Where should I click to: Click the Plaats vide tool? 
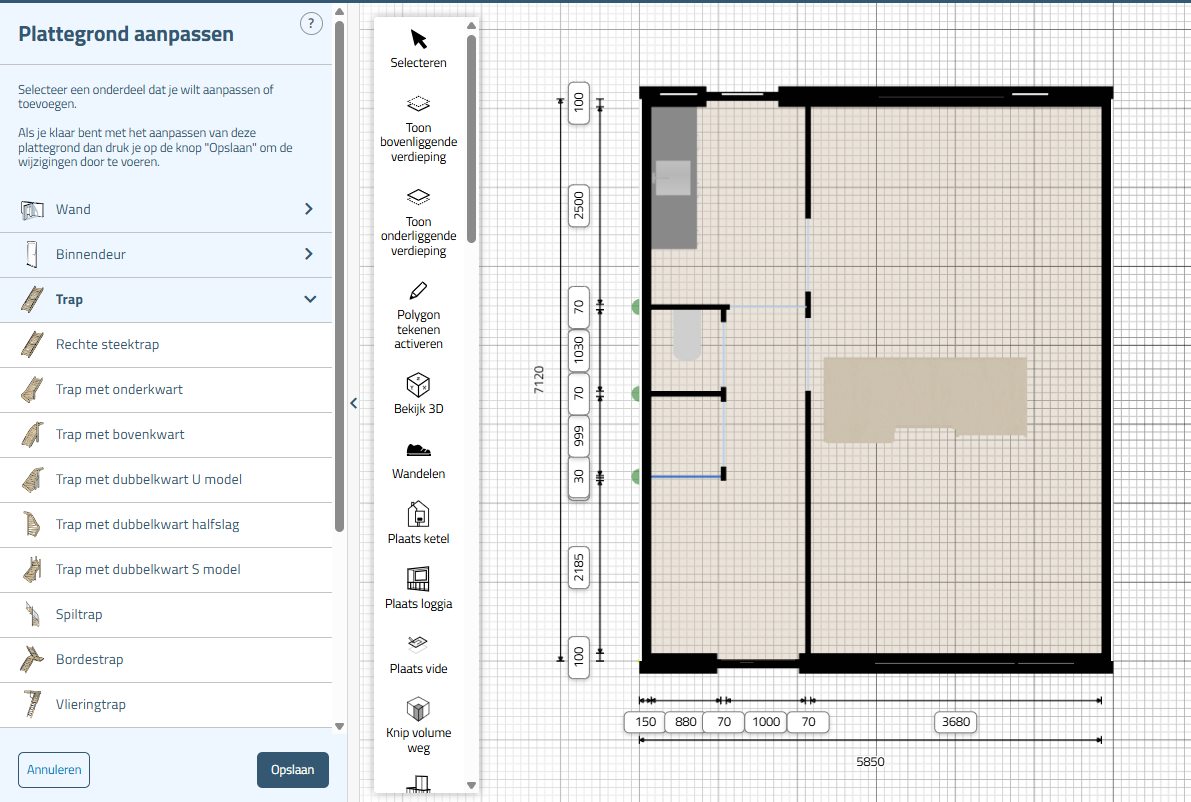(418, 654)
